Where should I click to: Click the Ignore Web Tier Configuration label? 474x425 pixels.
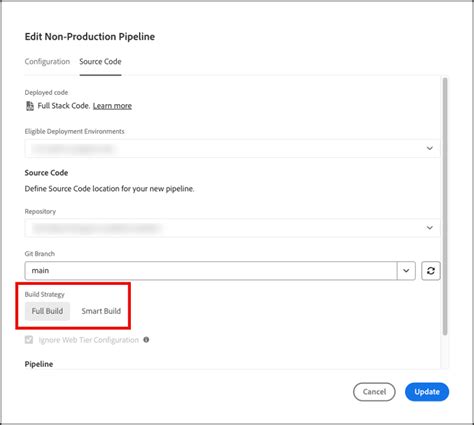[89, 340]
